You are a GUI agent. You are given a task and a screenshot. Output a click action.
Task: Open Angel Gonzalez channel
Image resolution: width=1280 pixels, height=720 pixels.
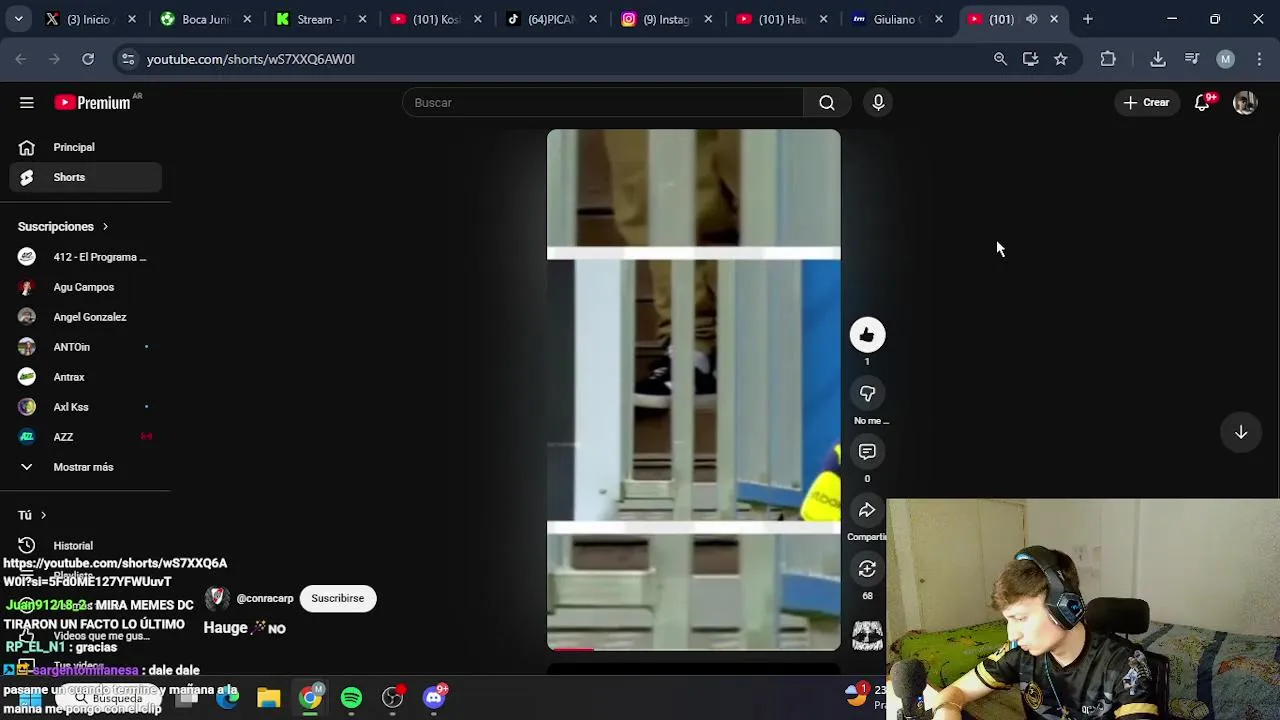[x=85, y=317]
